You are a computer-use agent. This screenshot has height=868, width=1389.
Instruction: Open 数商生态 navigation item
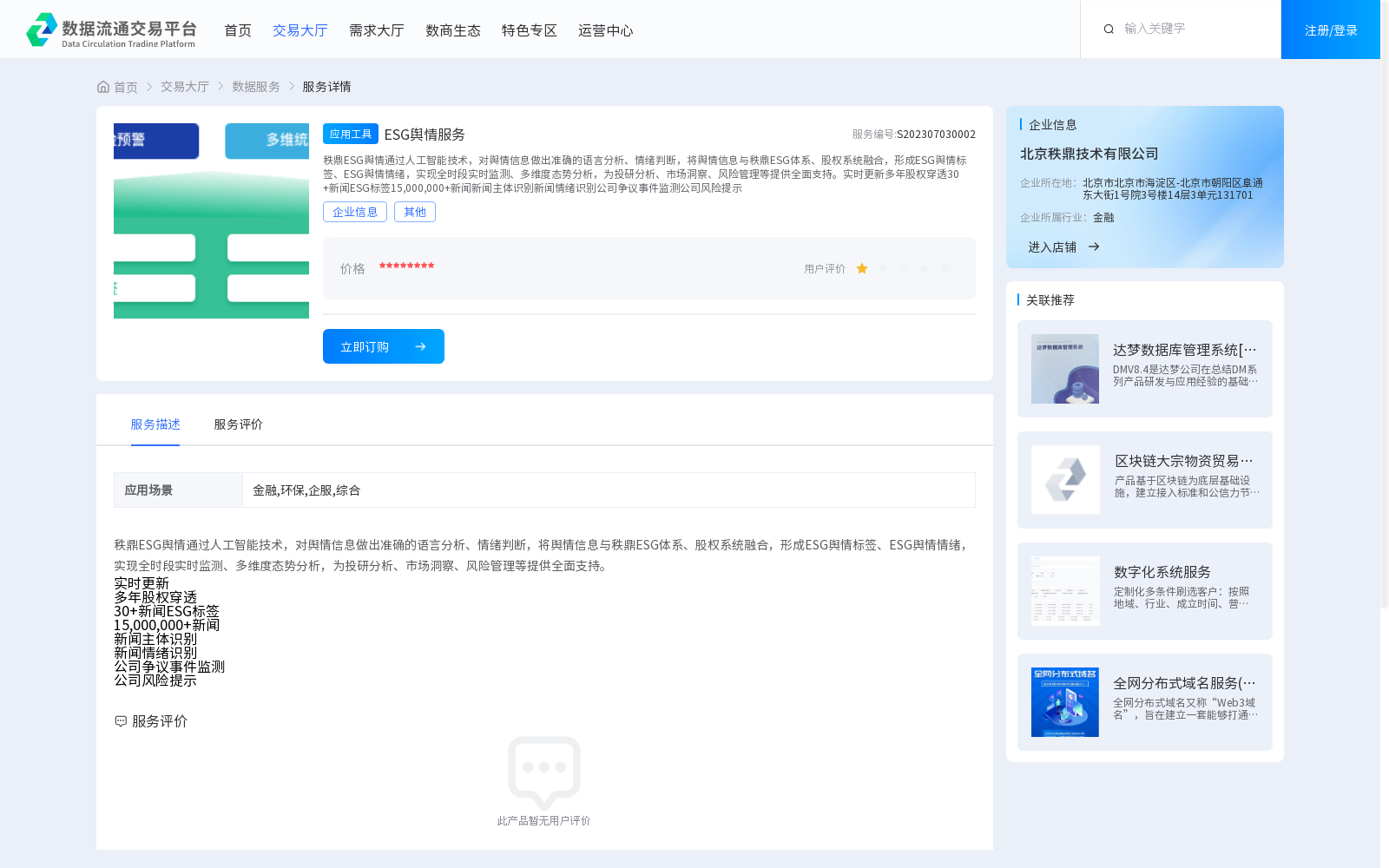pos(453,30)
